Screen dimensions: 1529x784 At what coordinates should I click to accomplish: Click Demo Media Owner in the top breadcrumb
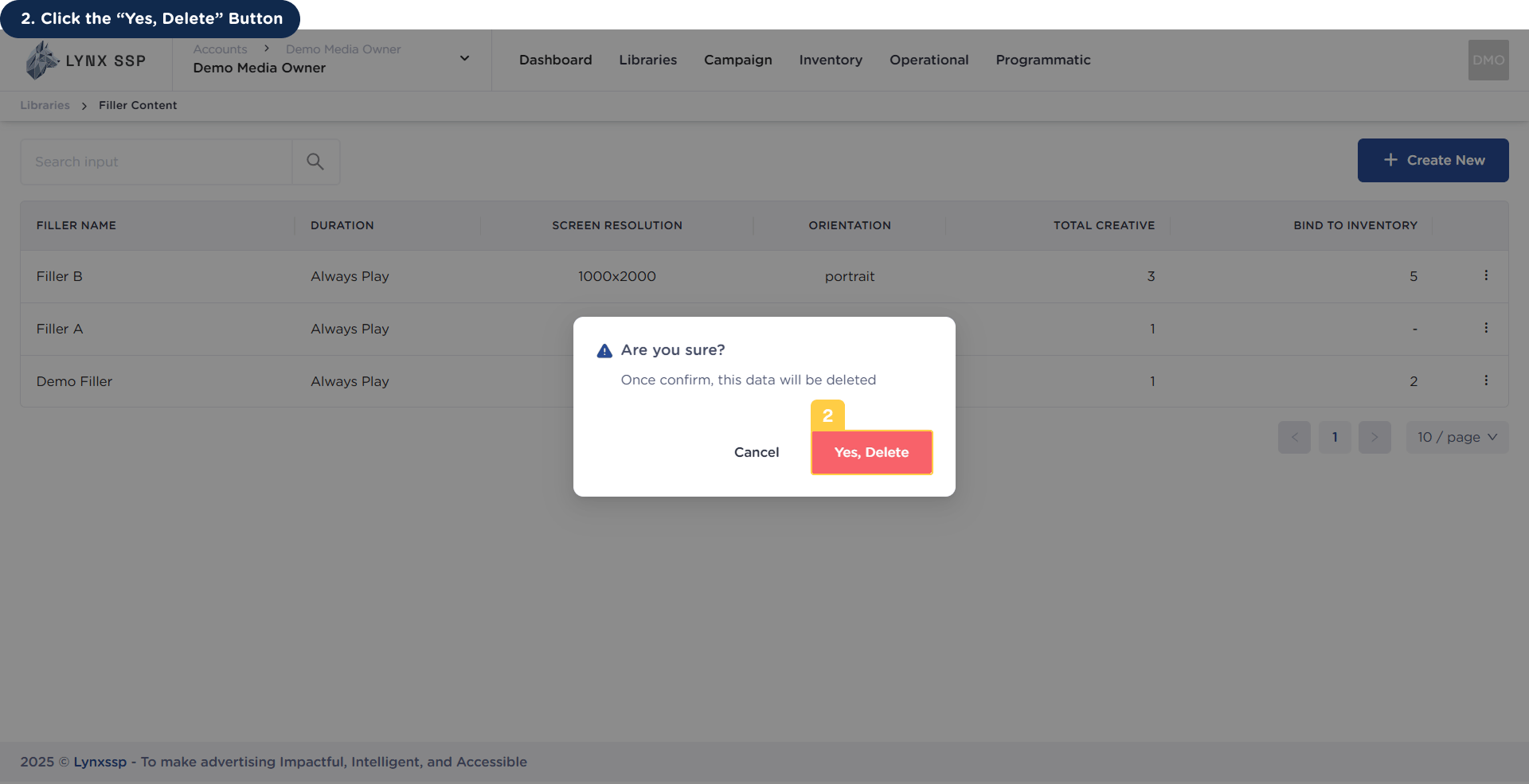coord(343,49)
